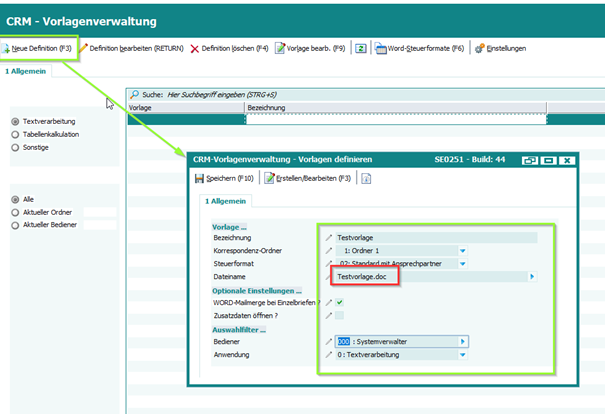Viewport: 605px width, 414px height.
Task: Open the Steuerformat dropdown list
Action: 463,263
